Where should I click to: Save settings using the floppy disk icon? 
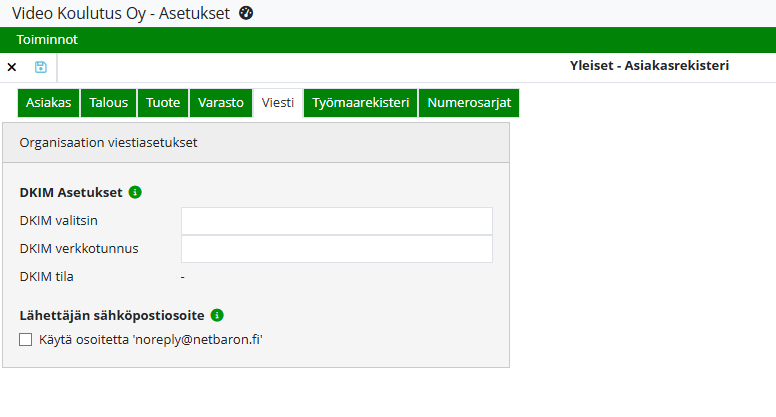(41, 67)
